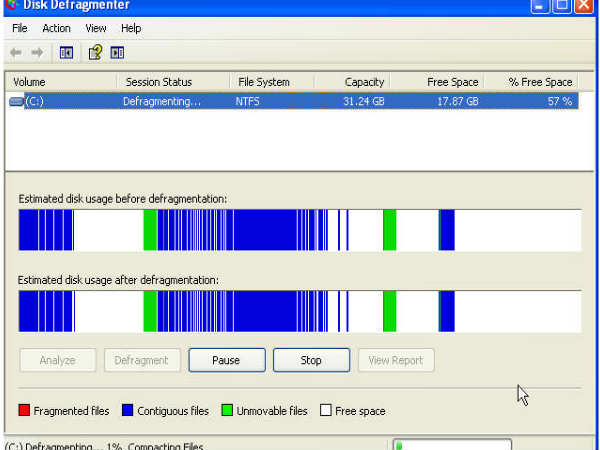Click the defragmentation progress bar
Image resolution: width=600 pixels, height=450 pixels.
452,445
